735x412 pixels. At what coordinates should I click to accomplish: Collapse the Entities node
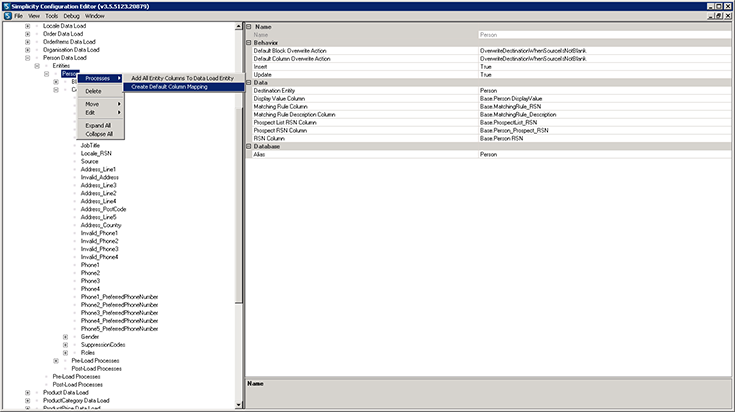(37, 66)
